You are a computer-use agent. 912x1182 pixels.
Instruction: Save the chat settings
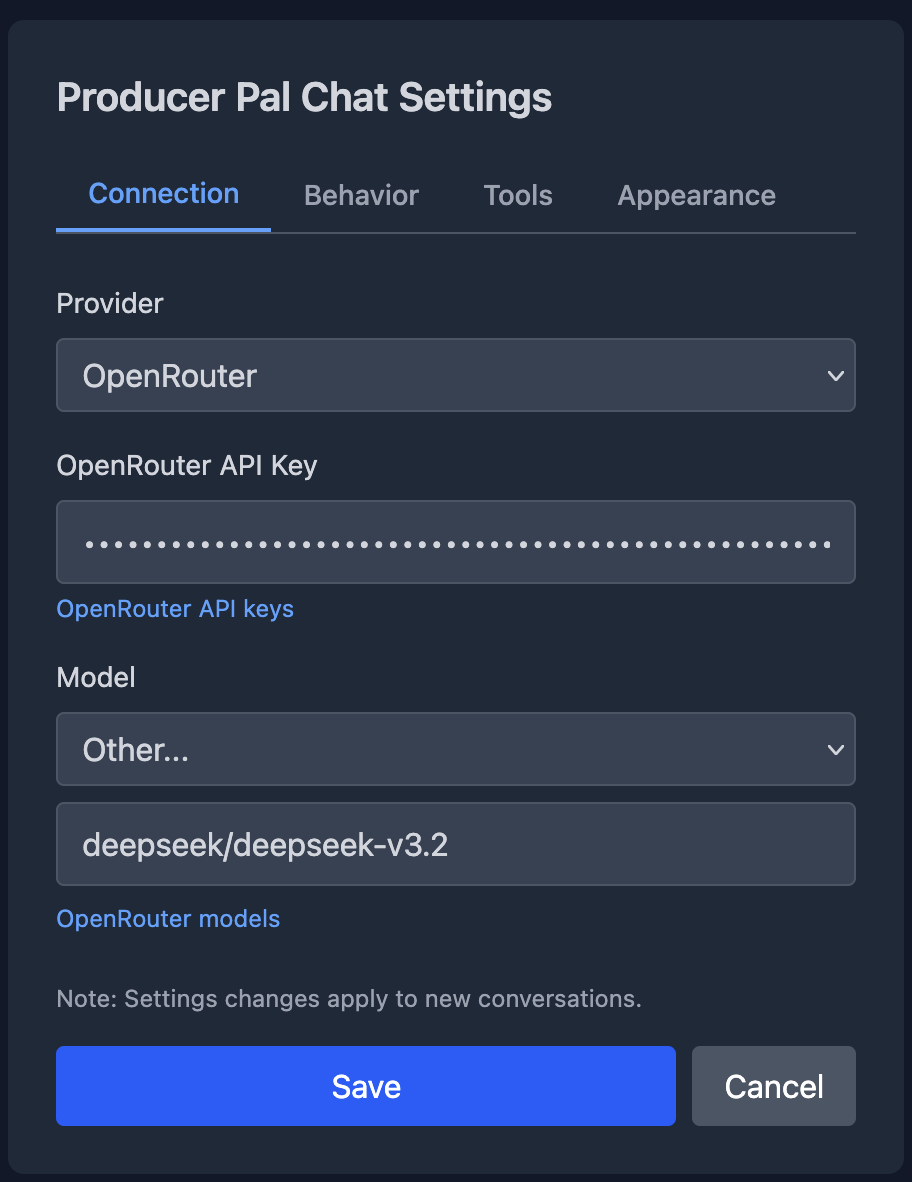[x=366, y=1086]
